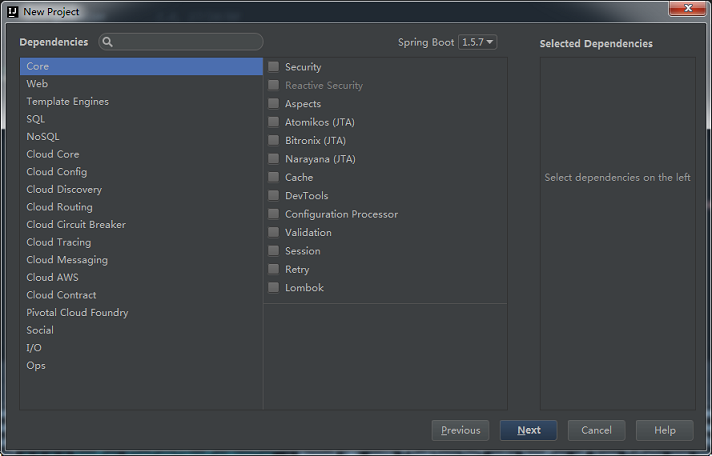Open Help for this dialog
The width and height of the screenshot is (712, 456).
click(x=665, y=430)
